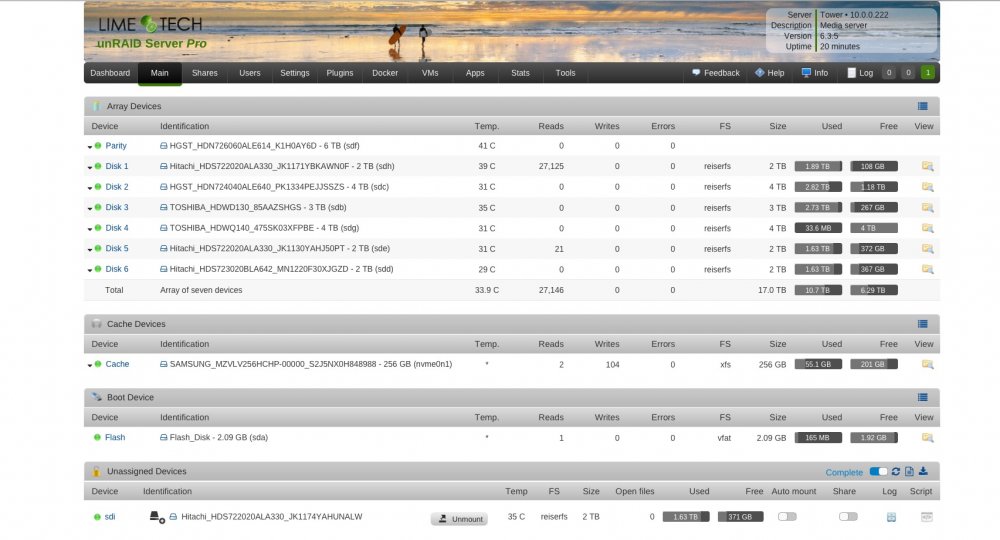Open the Unassigned Devices document icon
The image size is (1000, 540).
point(909,472)
